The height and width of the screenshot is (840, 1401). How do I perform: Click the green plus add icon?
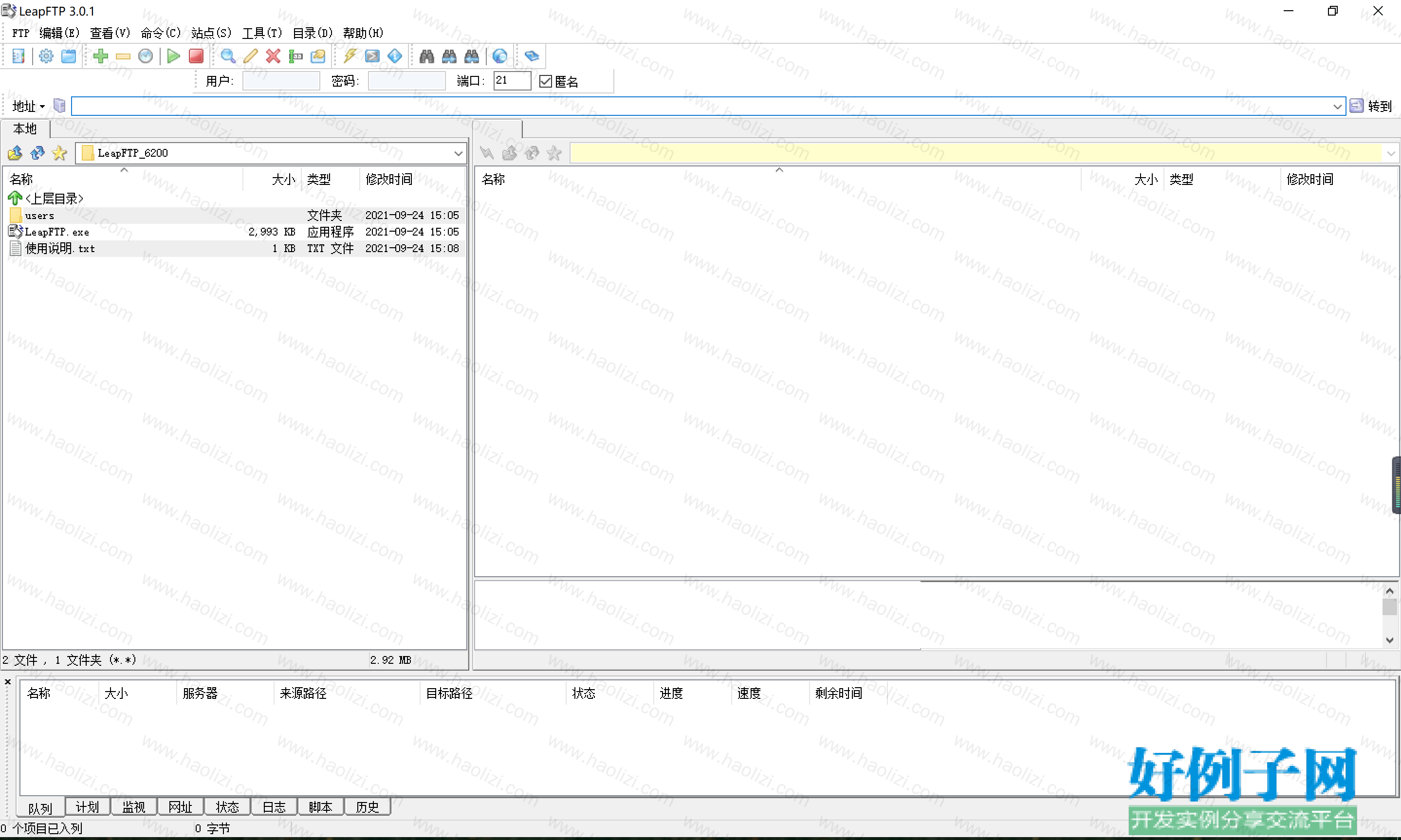pos(101,56)
